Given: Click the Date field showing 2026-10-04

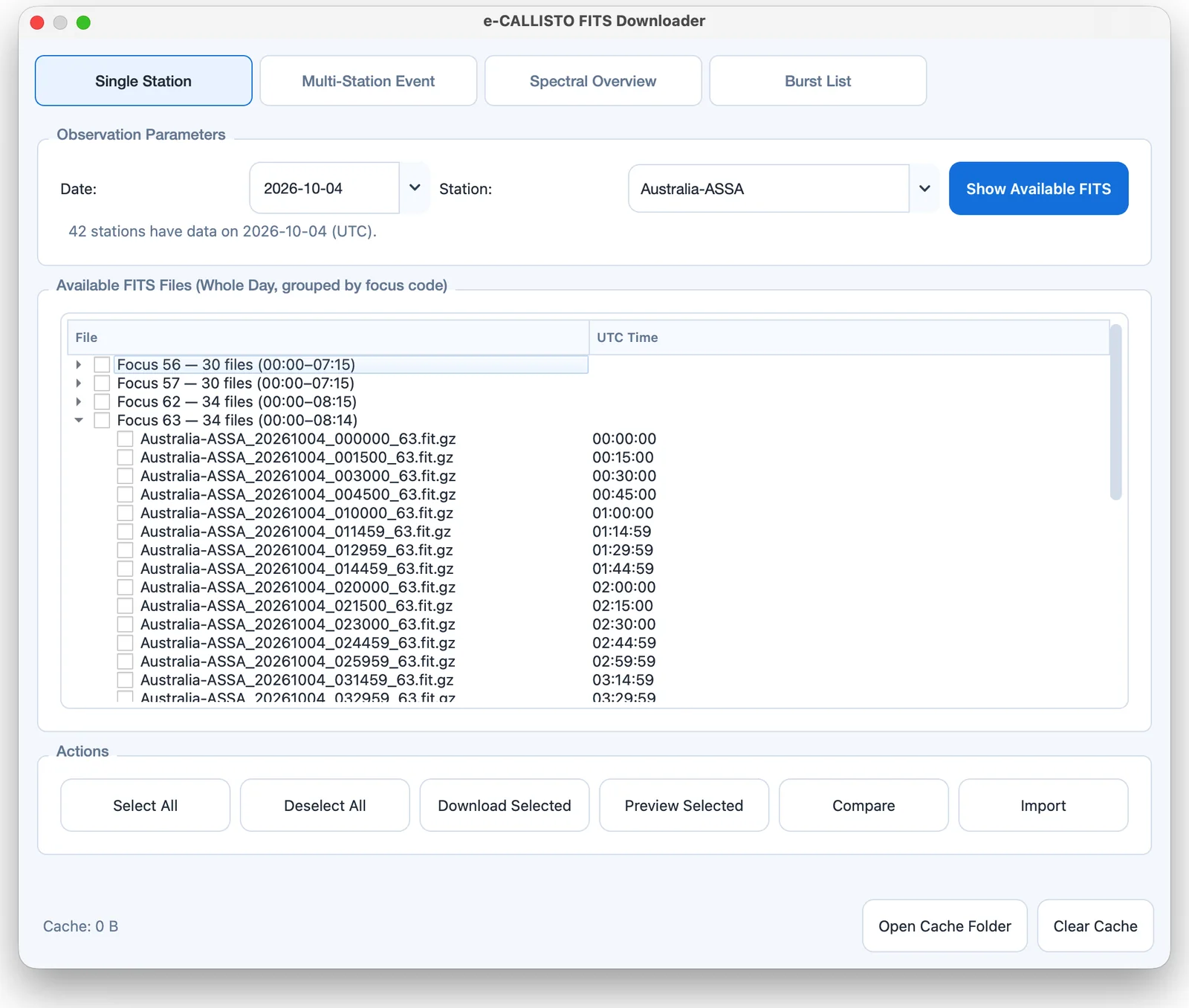Looking at the screenshot, I should point(325,188).
